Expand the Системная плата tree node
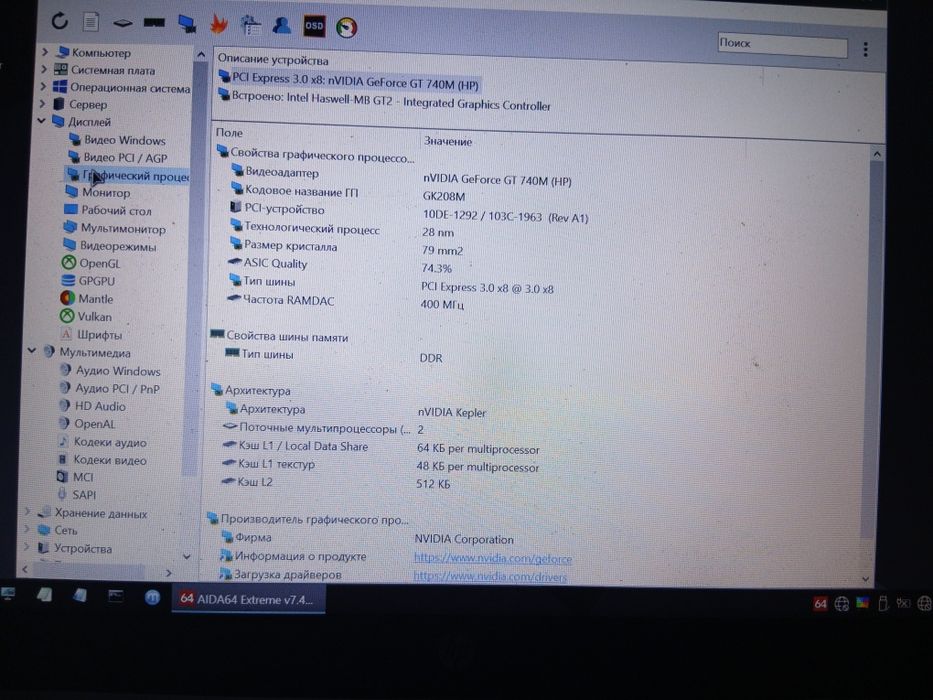Viewport: 933px width, 700px height. coord(43,70)
